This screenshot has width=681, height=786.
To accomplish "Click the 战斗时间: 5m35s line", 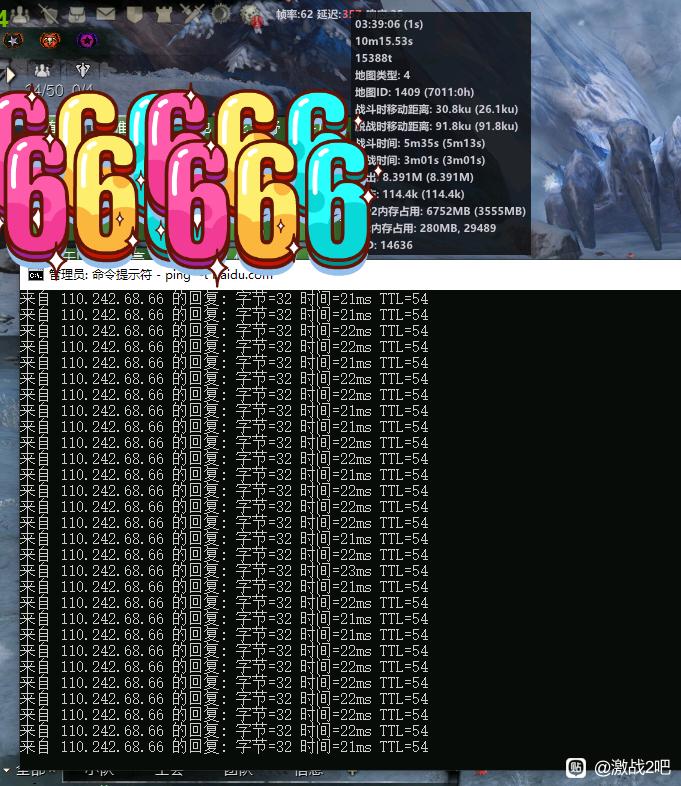I will coord(420,143).
